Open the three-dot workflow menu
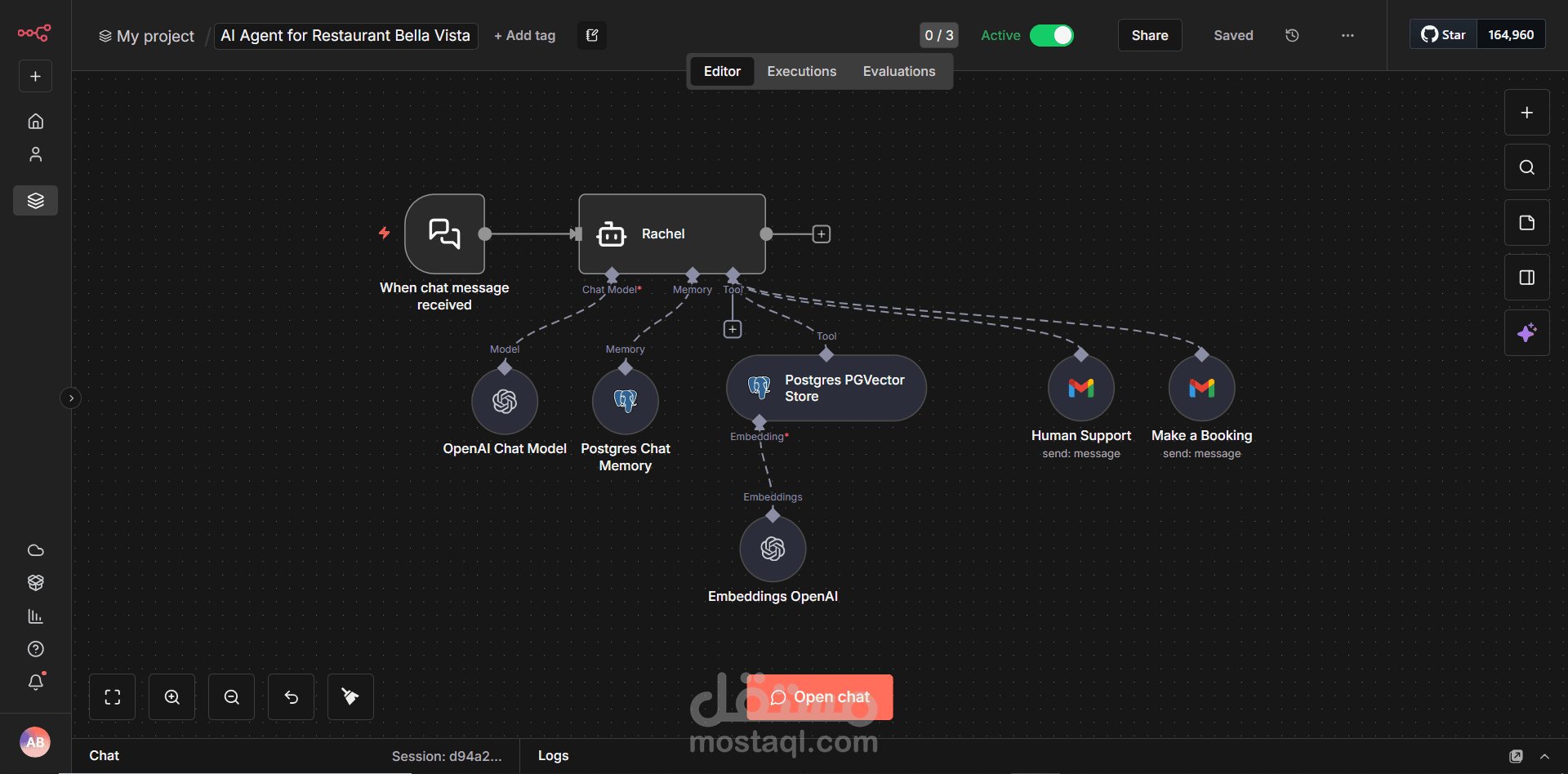 tap(1347, 35)
